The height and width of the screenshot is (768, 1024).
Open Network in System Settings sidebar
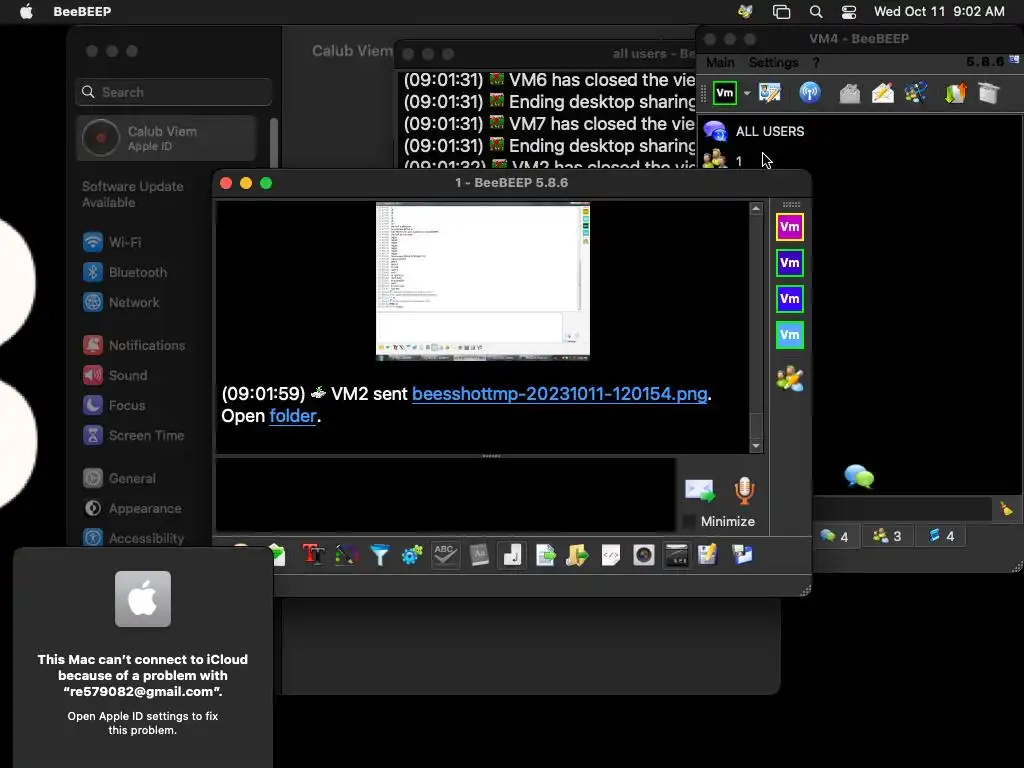click(x=121, y=302)
